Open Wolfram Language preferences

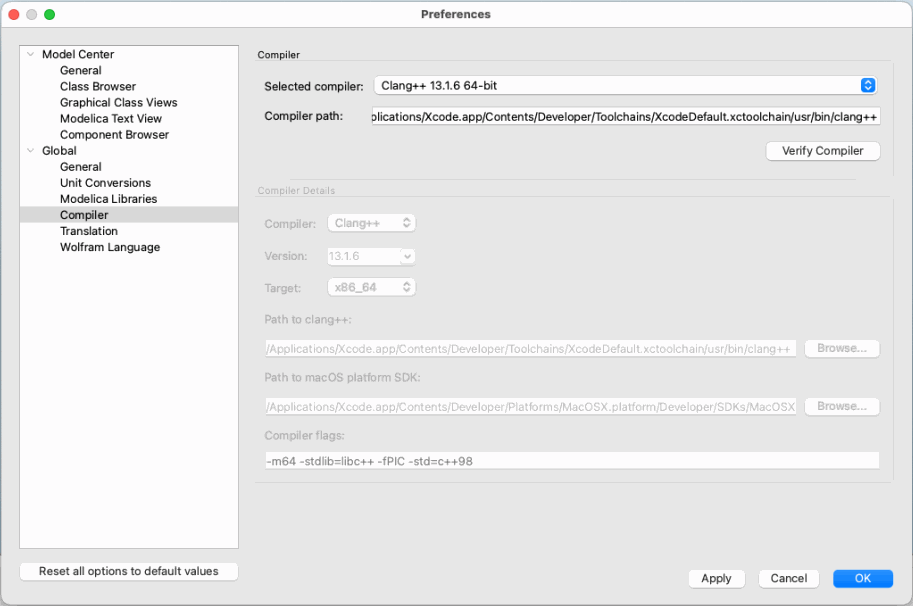click(109, 247)
